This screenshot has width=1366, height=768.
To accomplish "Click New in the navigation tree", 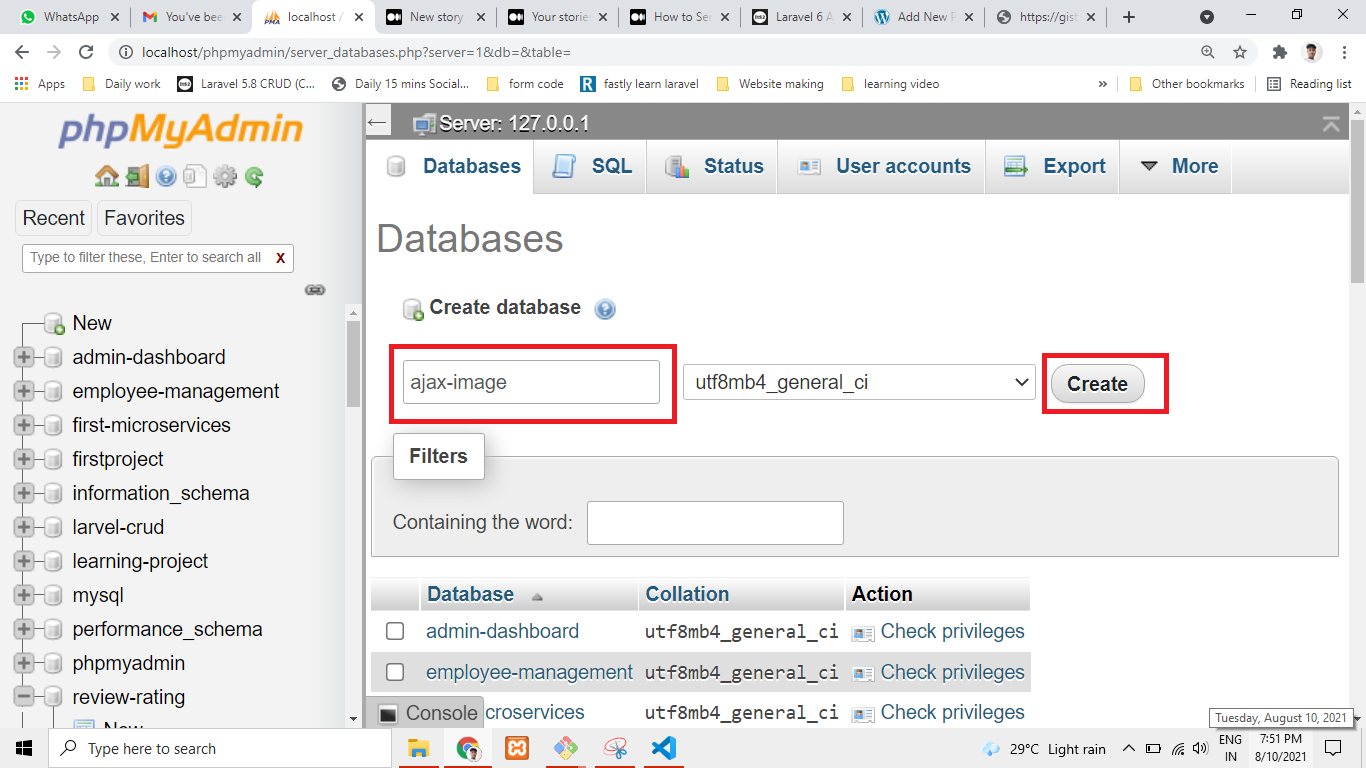I will coord(92,323).
